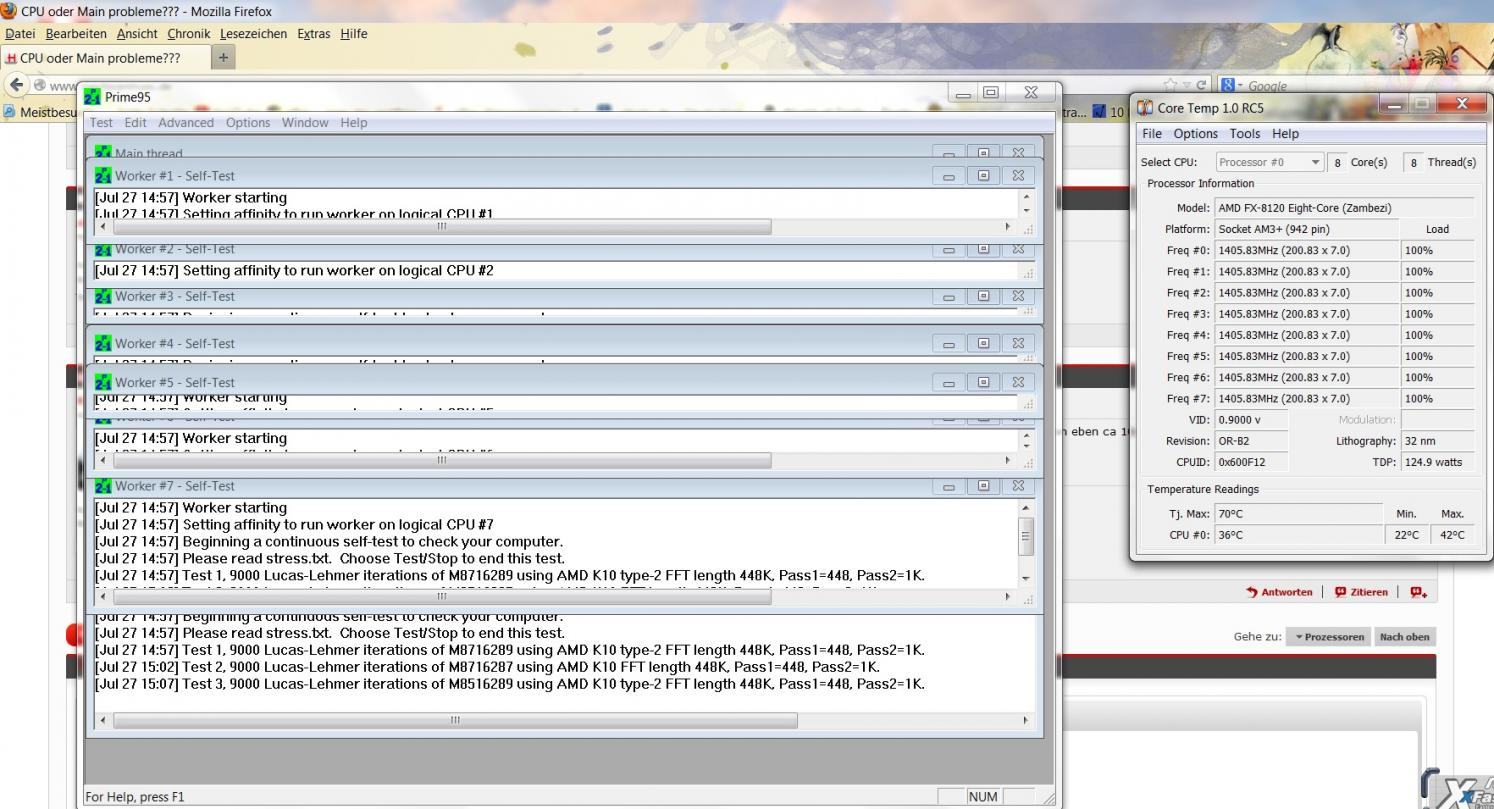Image resolution: width=1494 pixels, height=809 pixels.
Task: Click bottom worker window scroll left arrow
Action: pyautogui.click(x=102, y=720)
